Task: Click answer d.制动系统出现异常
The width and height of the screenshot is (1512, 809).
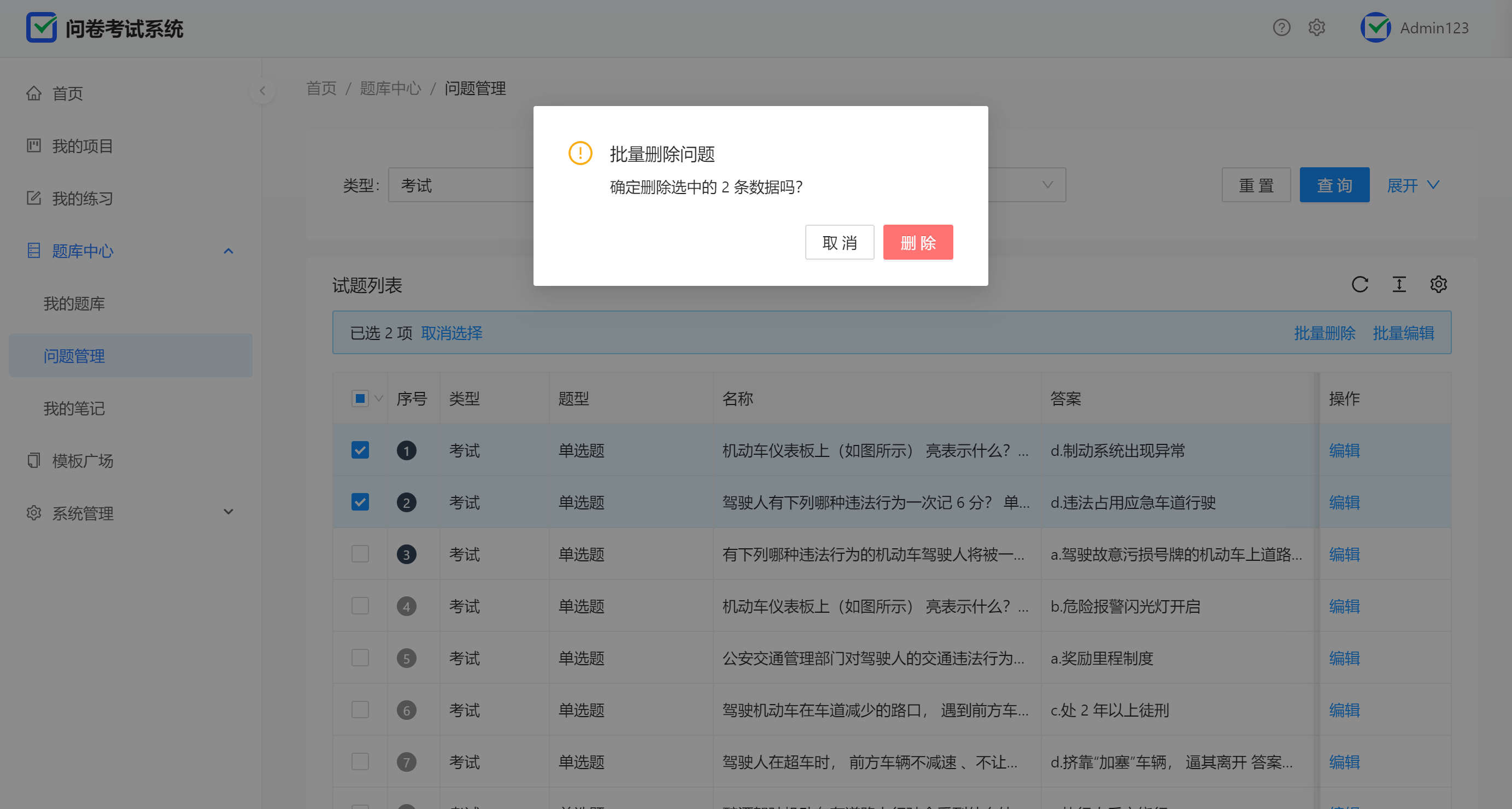Action: (1117, 451)
